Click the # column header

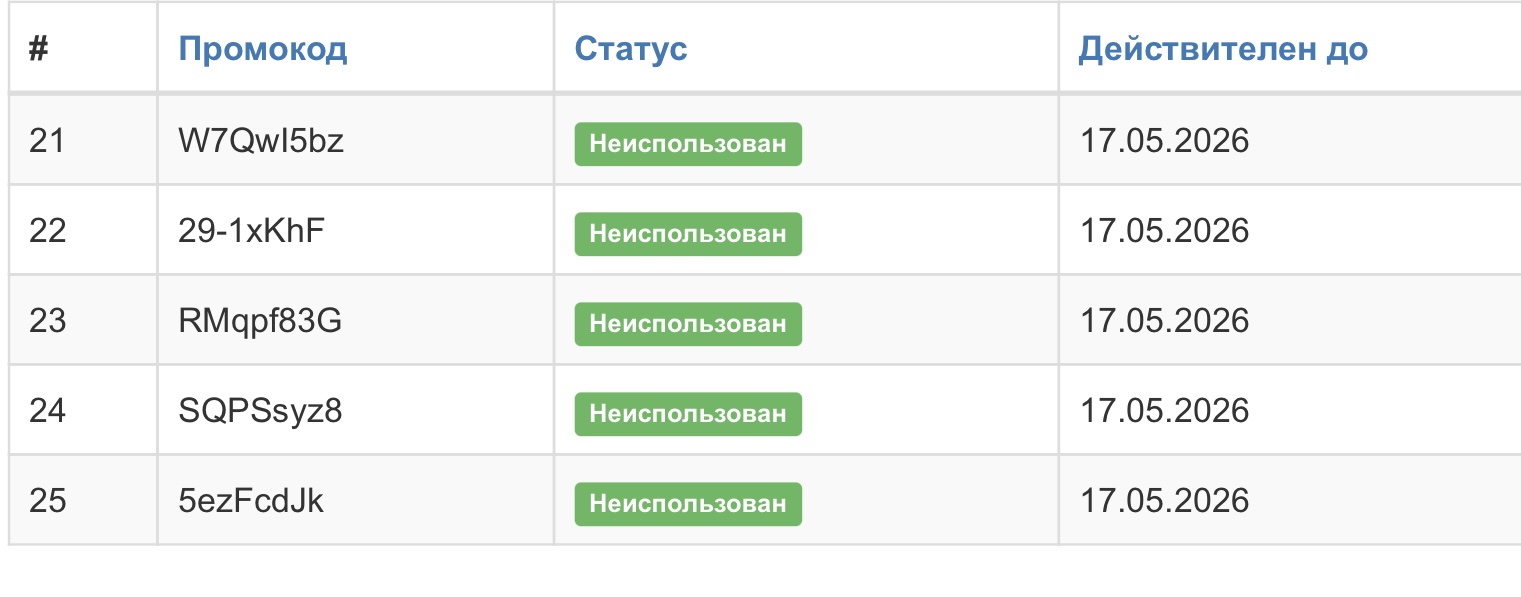(x=39, y=49)
